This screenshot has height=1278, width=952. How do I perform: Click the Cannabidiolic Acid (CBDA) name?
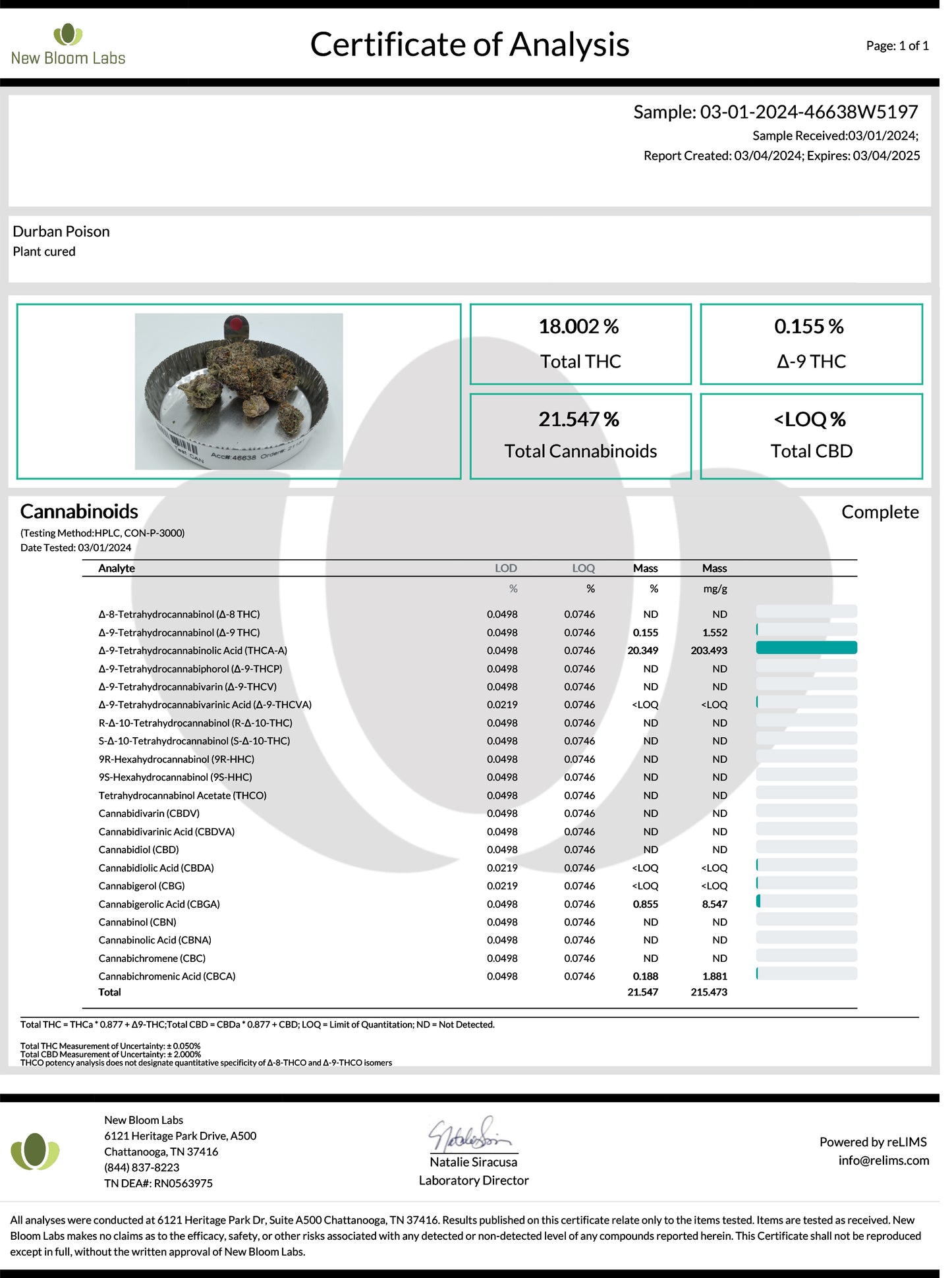[156, 868]
